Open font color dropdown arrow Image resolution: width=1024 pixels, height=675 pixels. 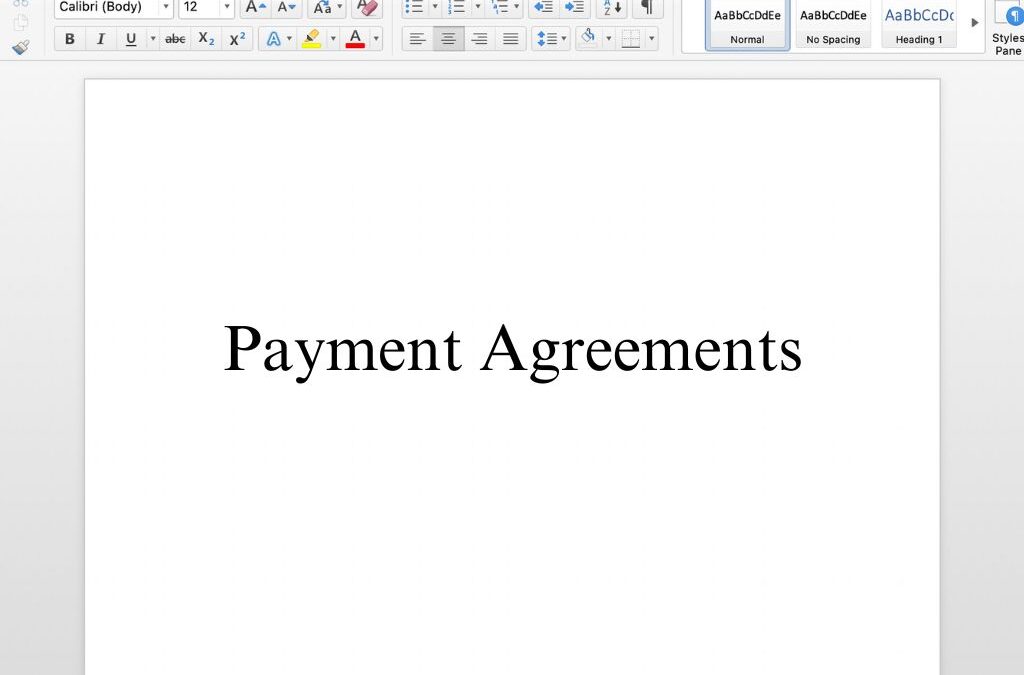(376, 39)
